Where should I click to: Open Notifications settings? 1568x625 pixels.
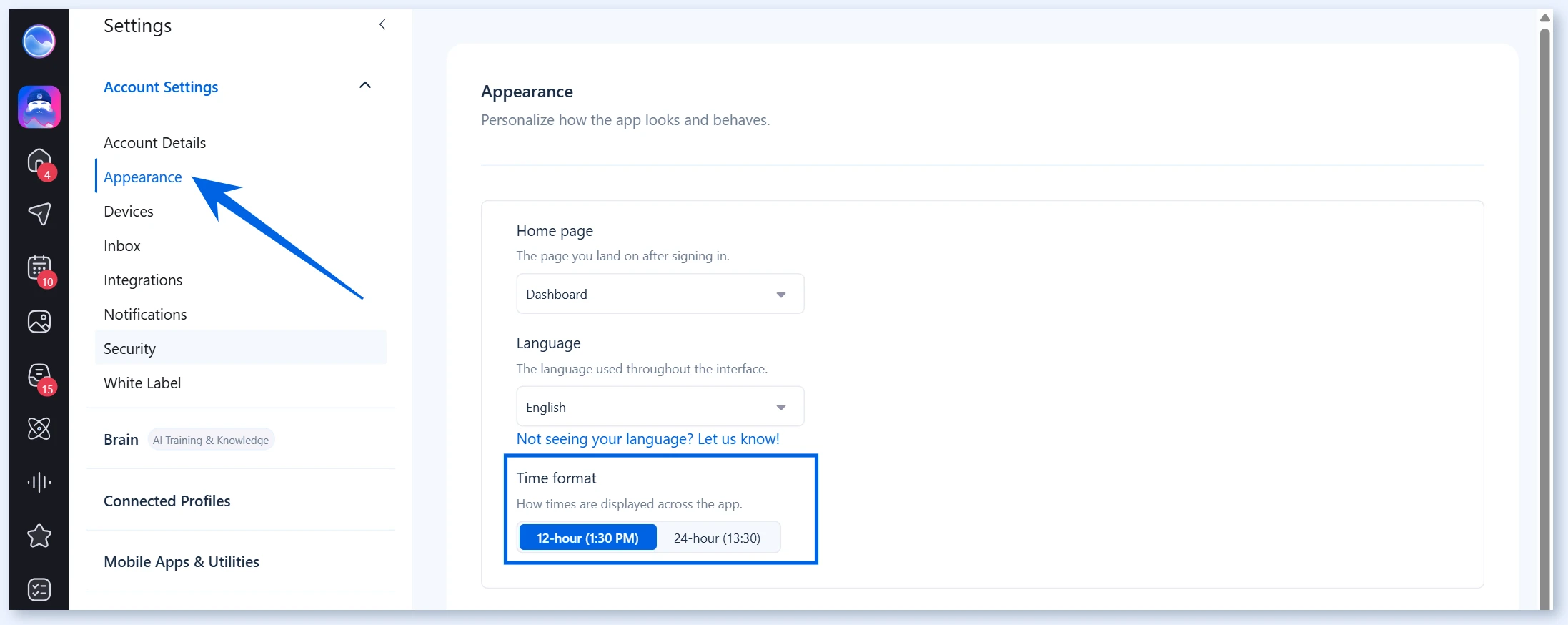tap(145, 315)
